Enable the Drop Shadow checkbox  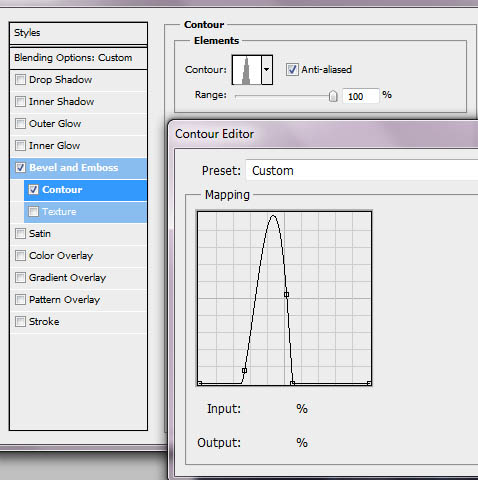tap(20, 80)
